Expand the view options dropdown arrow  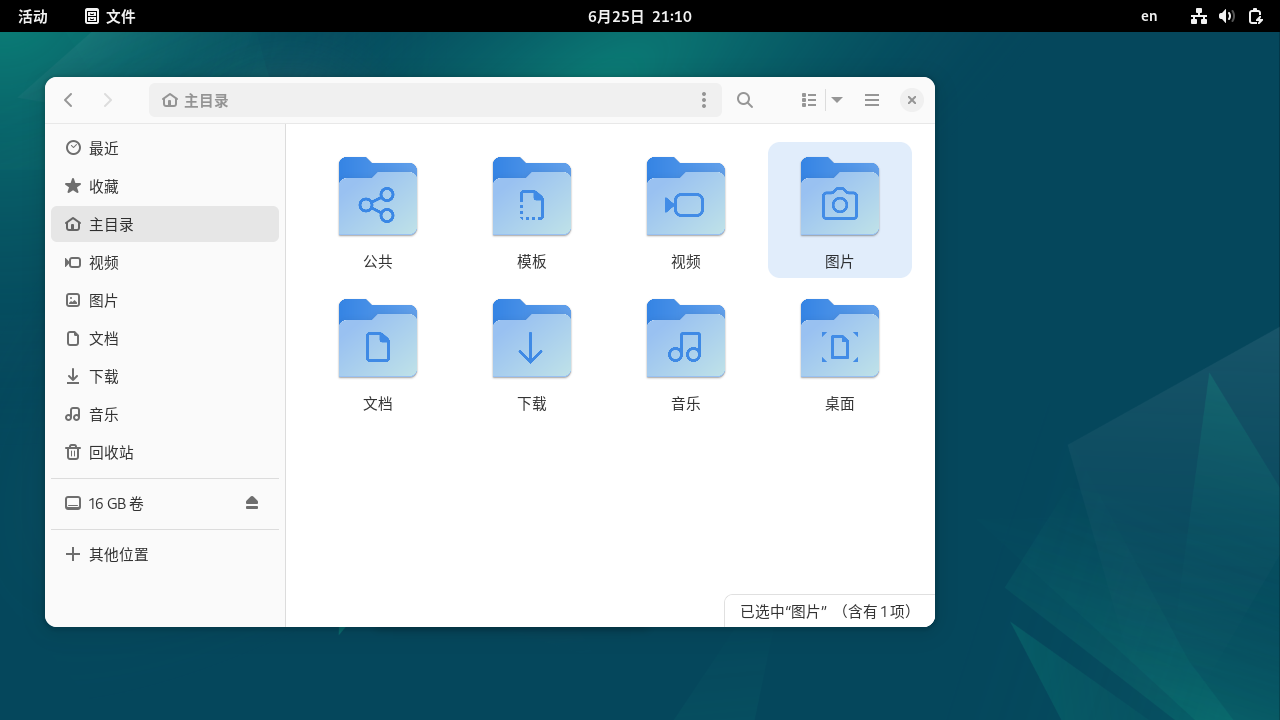[837, 100]
